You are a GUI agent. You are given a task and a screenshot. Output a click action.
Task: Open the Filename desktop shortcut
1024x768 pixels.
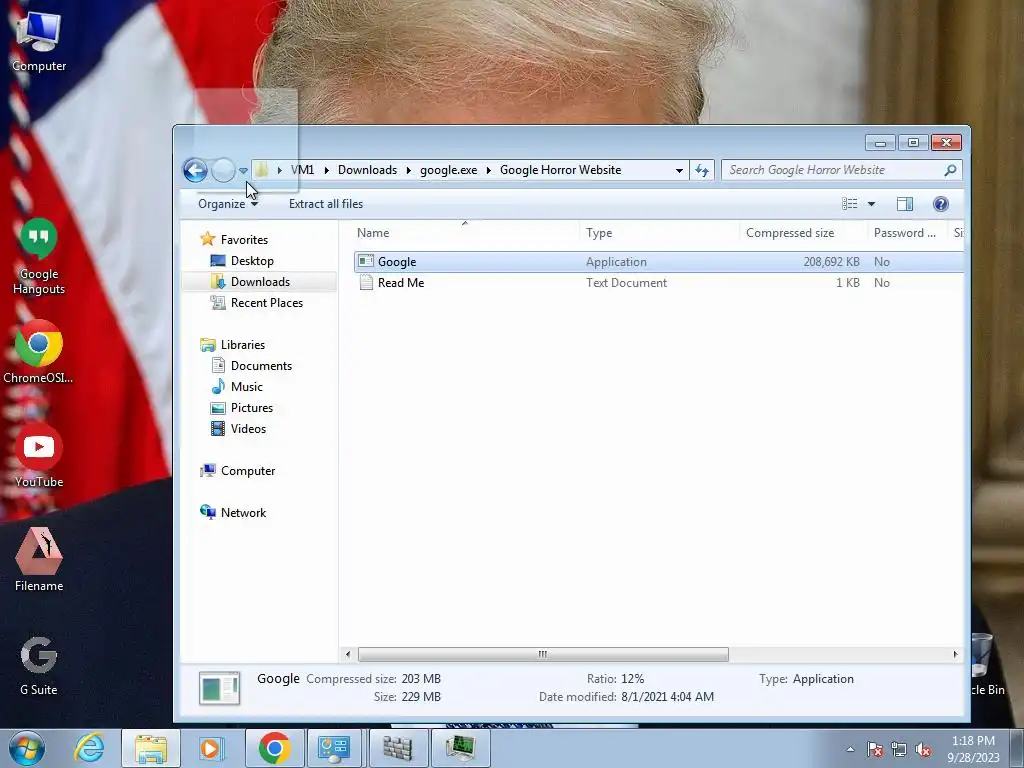[x=39, y=560]
